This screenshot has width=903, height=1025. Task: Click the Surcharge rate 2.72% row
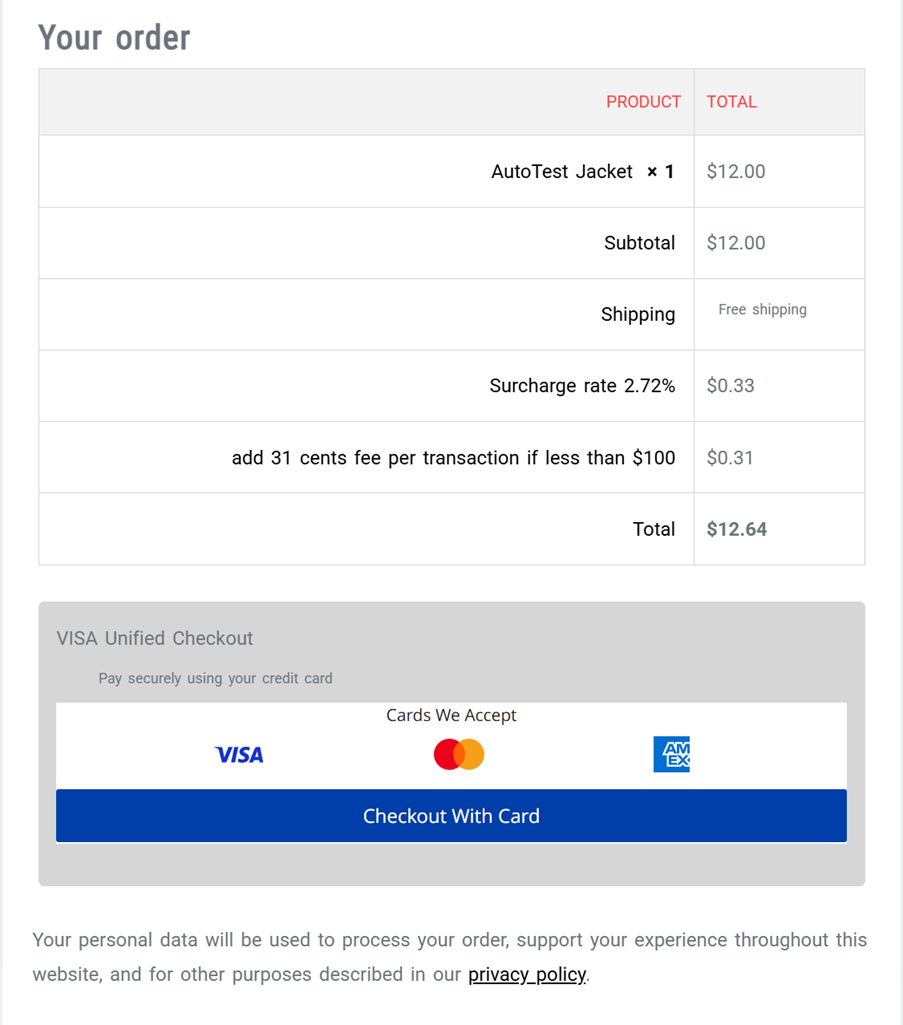(x=582, y=385)
